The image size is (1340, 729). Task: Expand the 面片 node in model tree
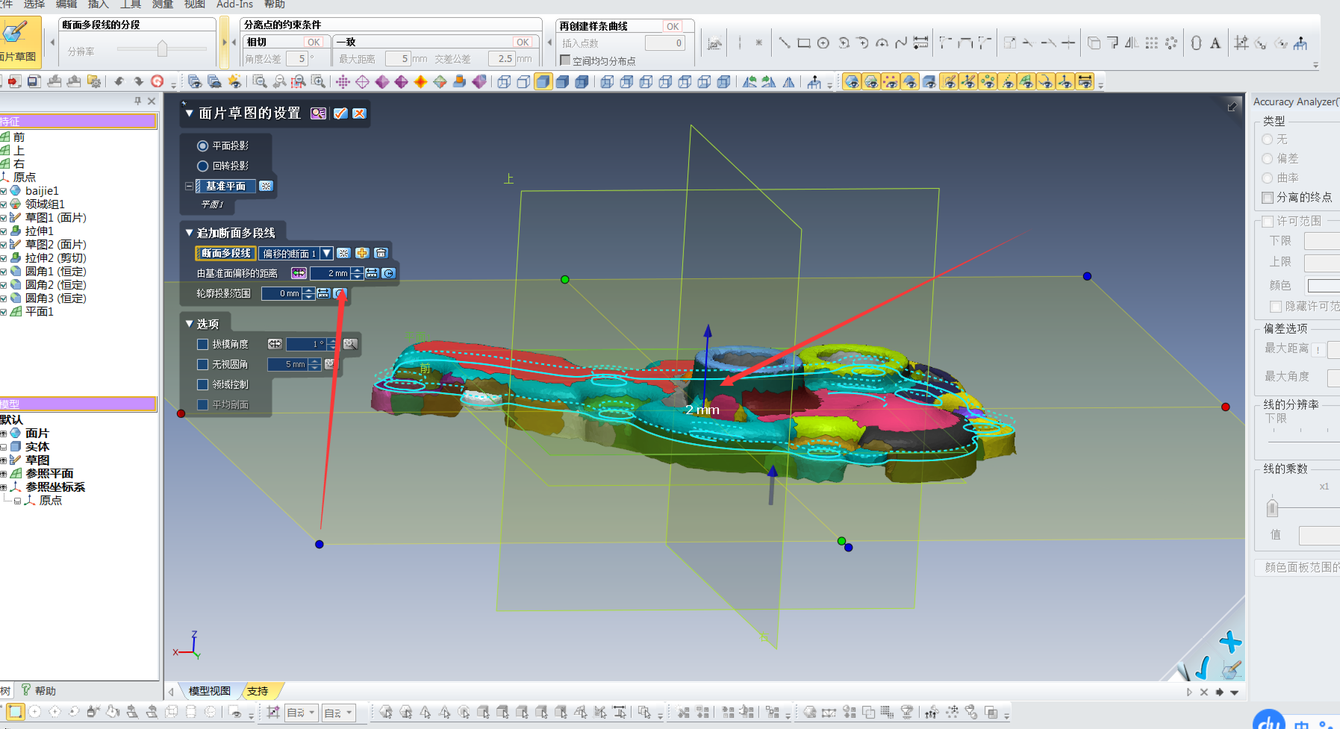[3, 433]
